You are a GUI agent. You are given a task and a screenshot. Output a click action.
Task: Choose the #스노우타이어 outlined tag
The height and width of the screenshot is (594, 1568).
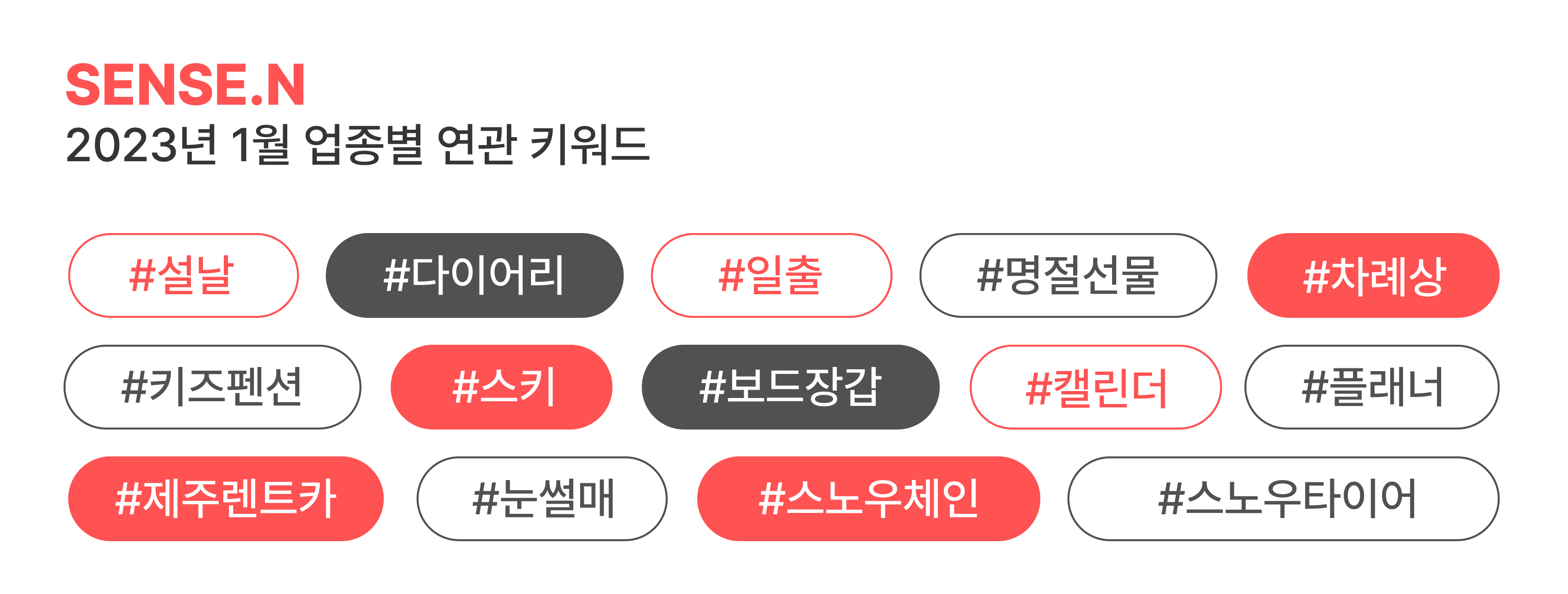pos(1283,499)
